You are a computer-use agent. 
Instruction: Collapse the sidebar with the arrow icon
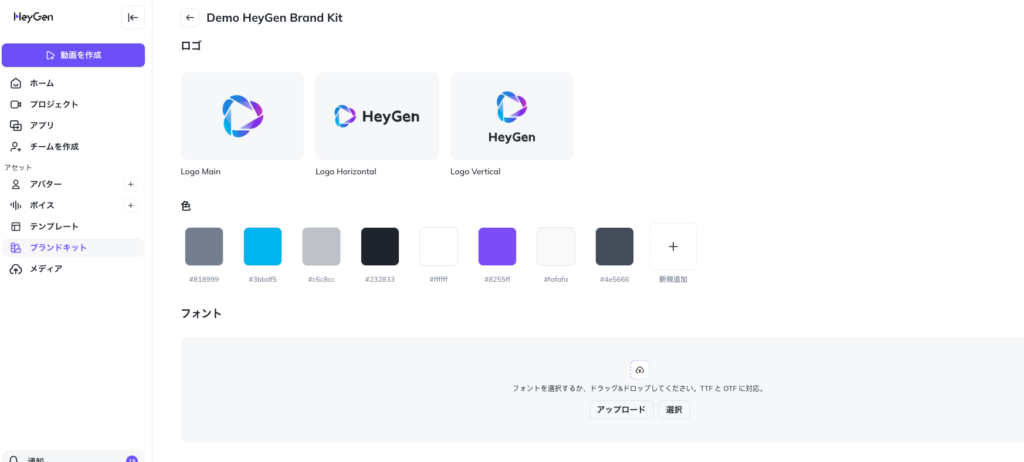133,18
